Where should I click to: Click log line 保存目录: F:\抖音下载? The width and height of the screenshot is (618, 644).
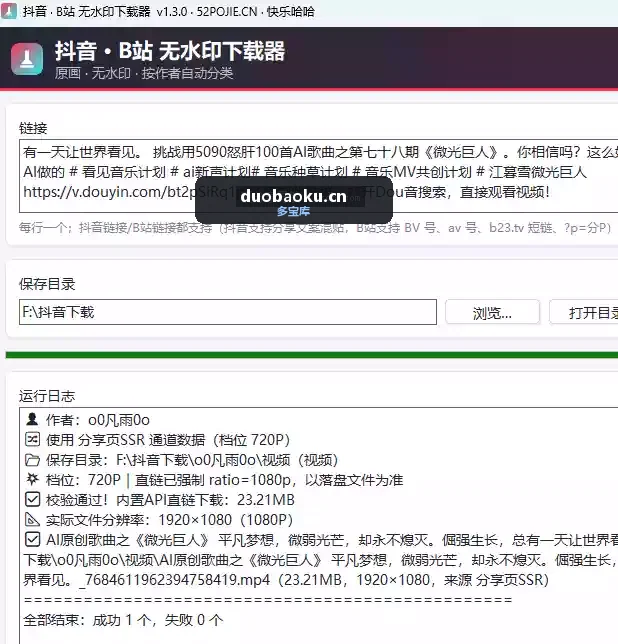pyautogui.click(x=192, y=460)
